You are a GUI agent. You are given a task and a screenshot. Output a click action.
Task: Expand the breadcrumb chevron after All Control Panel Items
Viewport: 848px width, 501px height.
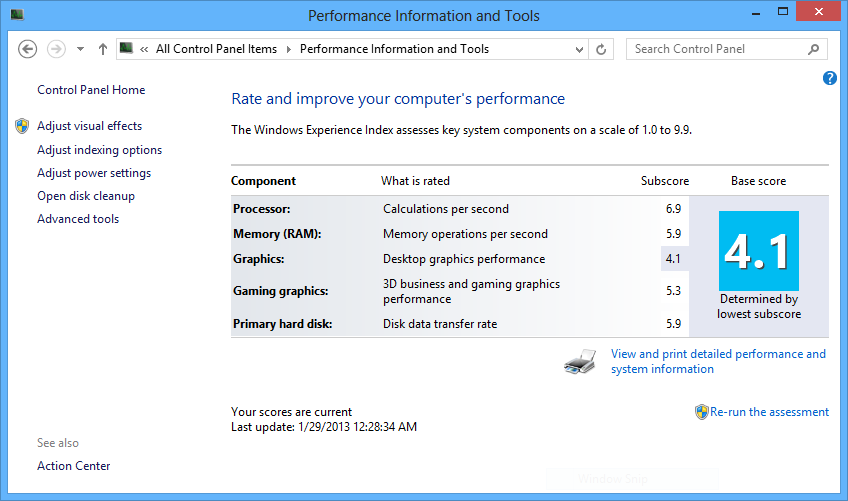[x=289, y=49]
